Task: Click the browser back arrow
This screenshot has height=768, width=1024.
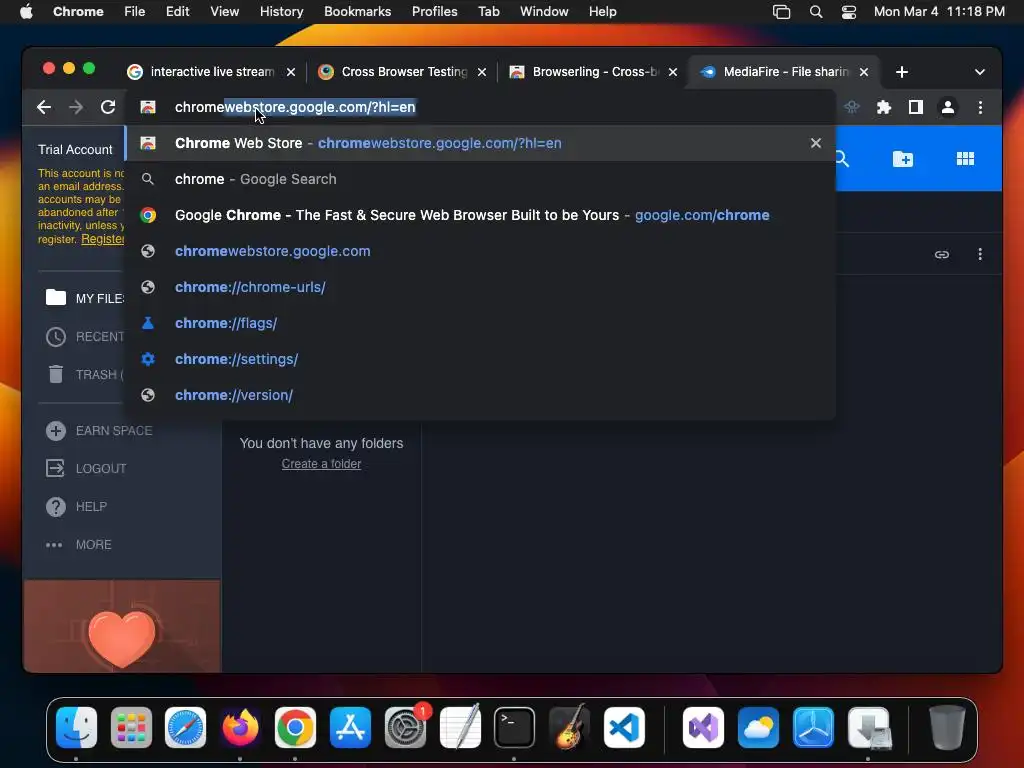Action: click(x=44, y=107)
